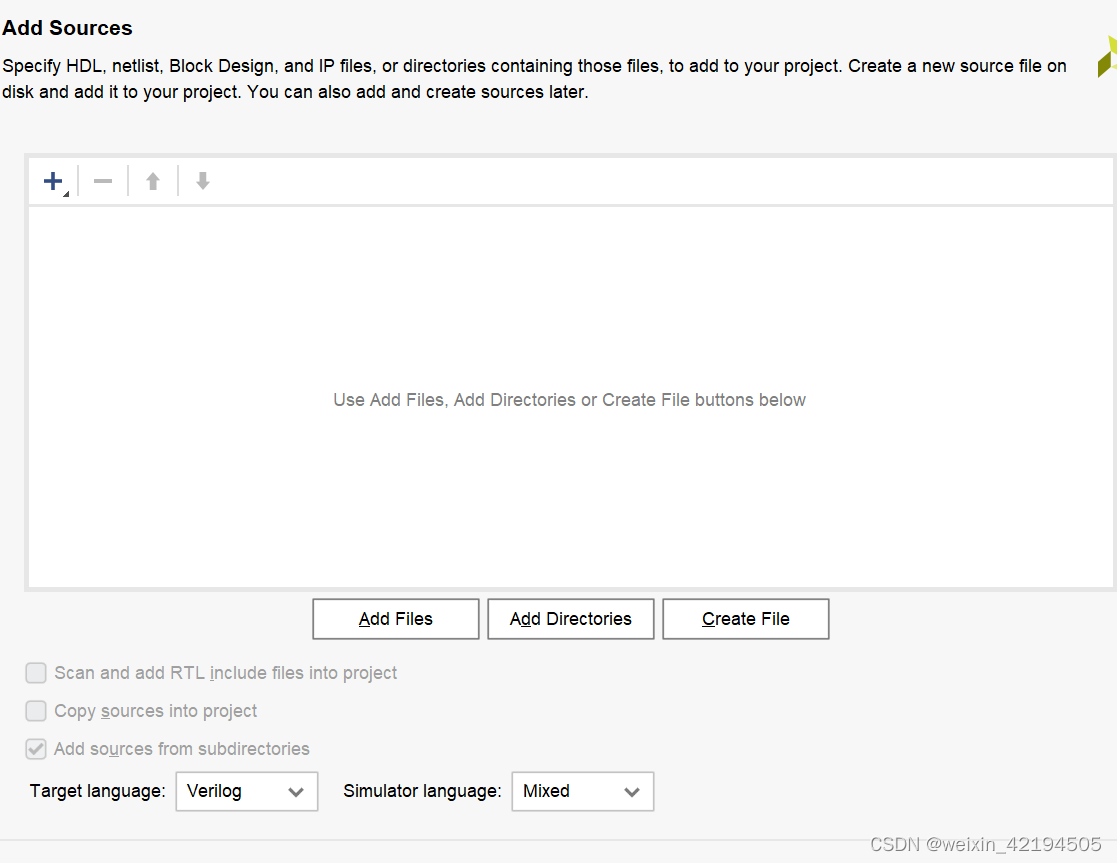Click the Xilinx logo in the top-right corner
This screenshot has width=1117, height=863.
(x=1107, y=56)
